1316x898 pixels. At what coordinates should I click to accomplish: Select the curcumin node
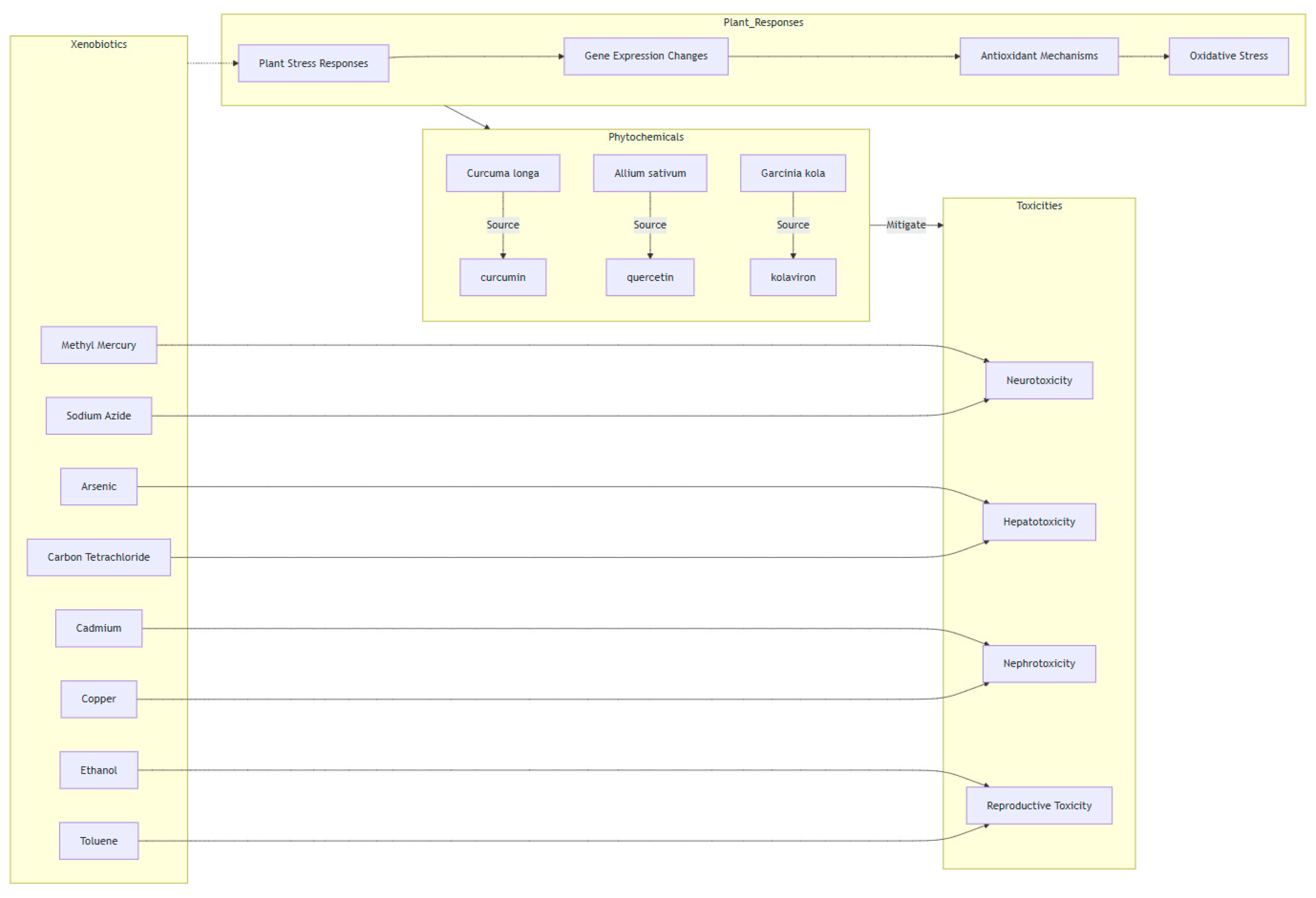(502, 277)
